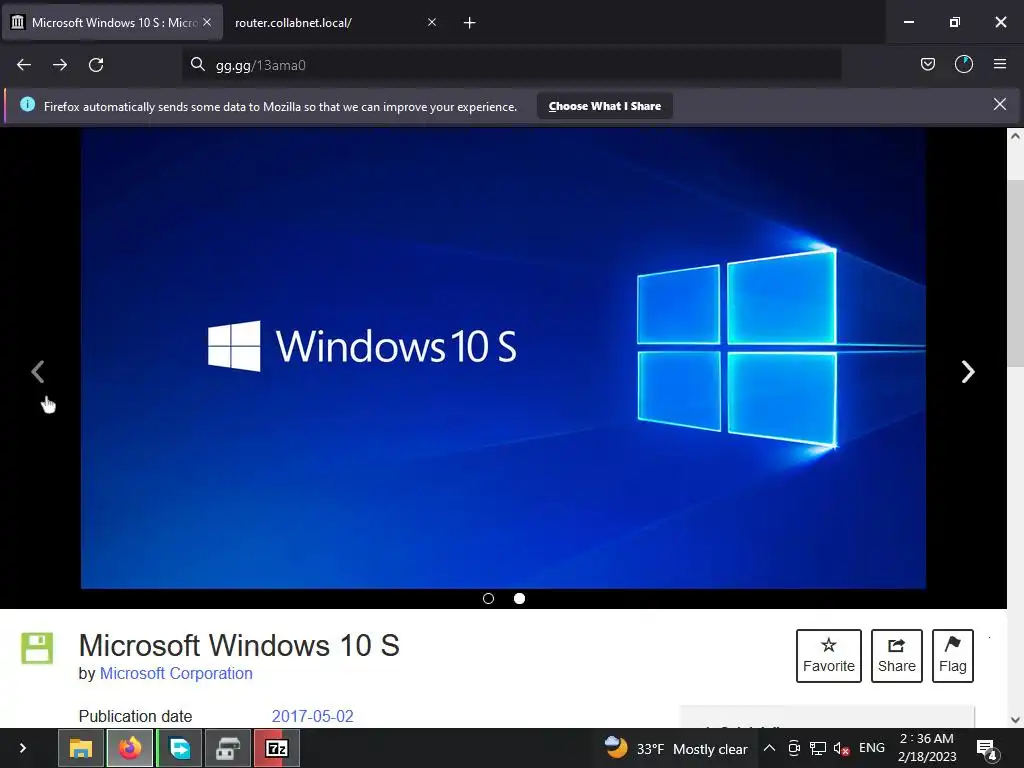
Task: Click the page scroll-up arrow
Action: click(x=1015, y=136)
